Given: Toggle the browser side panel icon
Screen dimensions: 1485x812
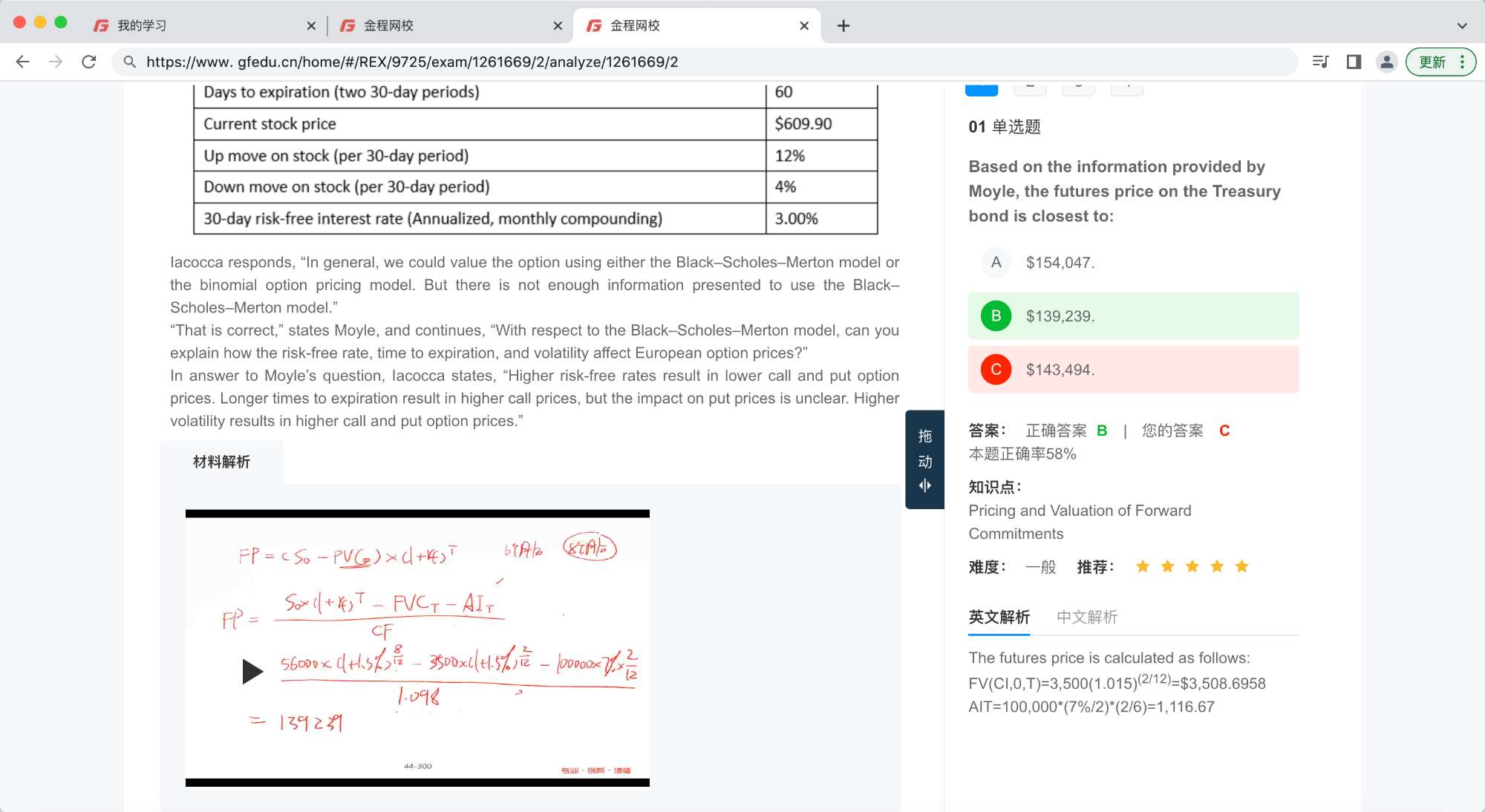Looking at the screenshot, I should pos(1354,62).
